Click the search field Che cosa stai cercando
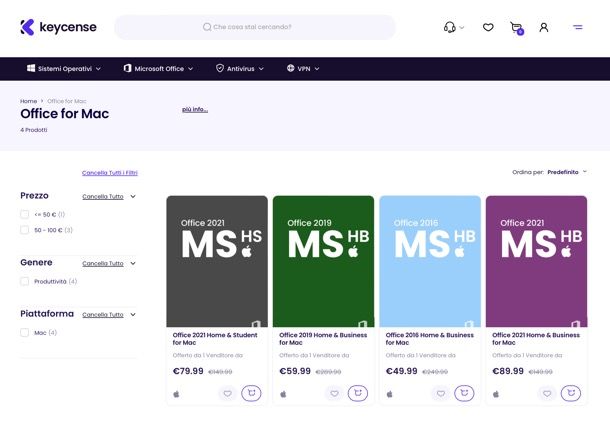 (255, 27)
